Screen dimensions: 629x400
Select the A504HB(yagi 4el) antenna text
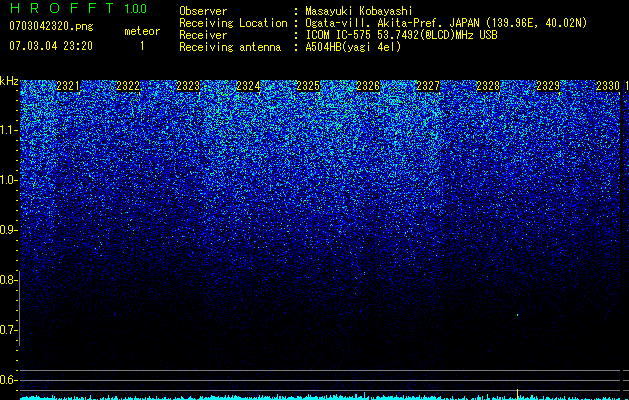click(353, 47)
